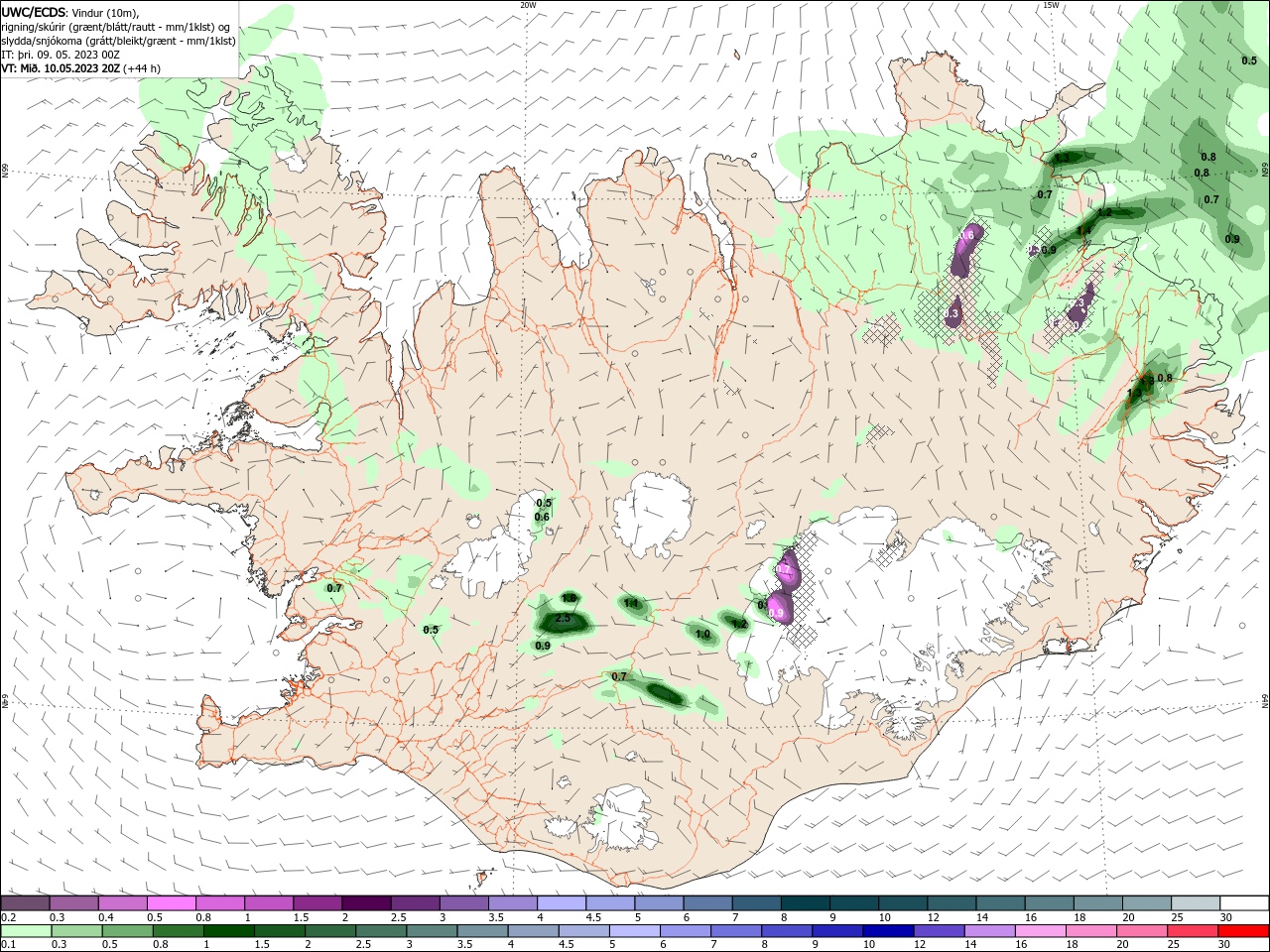The image size is (1270, 952).
Task: Pick the 7–8 snow legend swatch
Action: coord(755,903)
